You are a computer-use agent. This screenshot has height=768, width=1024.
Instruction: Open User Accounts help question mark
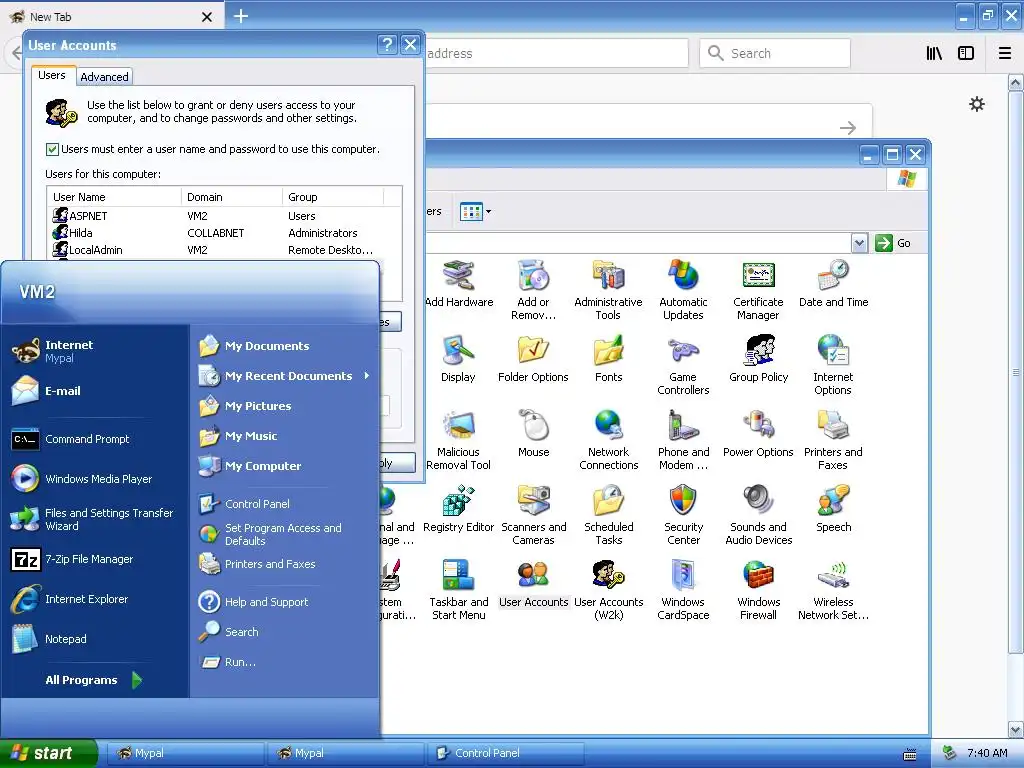pyautogui.click(x=387, y=44)
